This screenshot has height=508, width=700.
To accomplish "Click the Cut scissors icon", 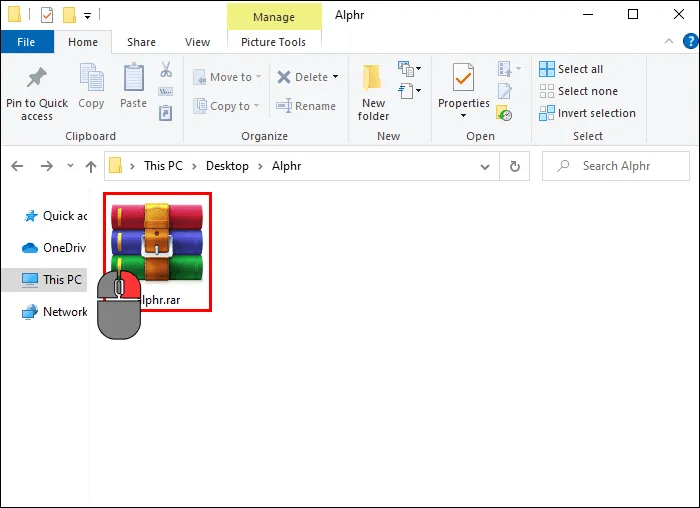I will (166, 69).
